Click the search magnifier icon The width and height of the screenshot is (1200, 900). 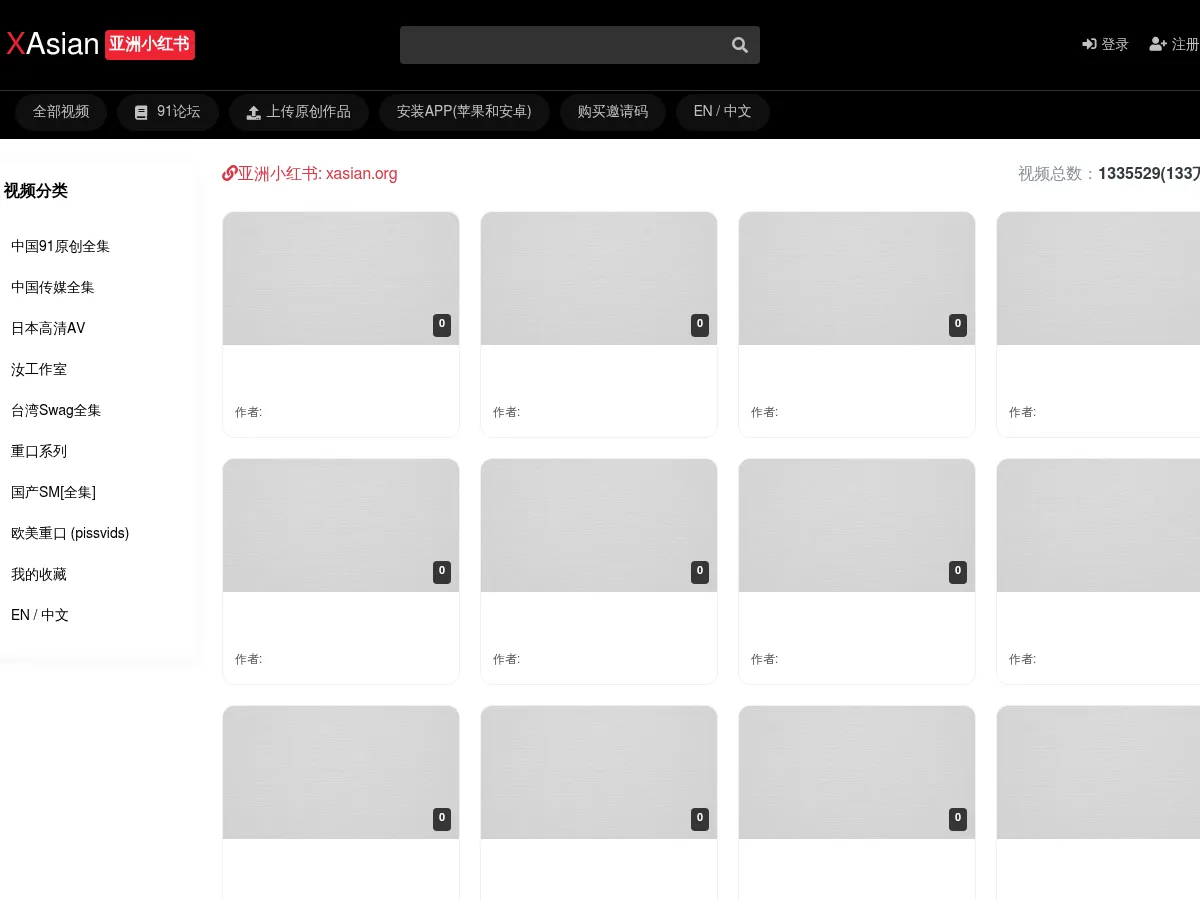[x=740, y=45]
